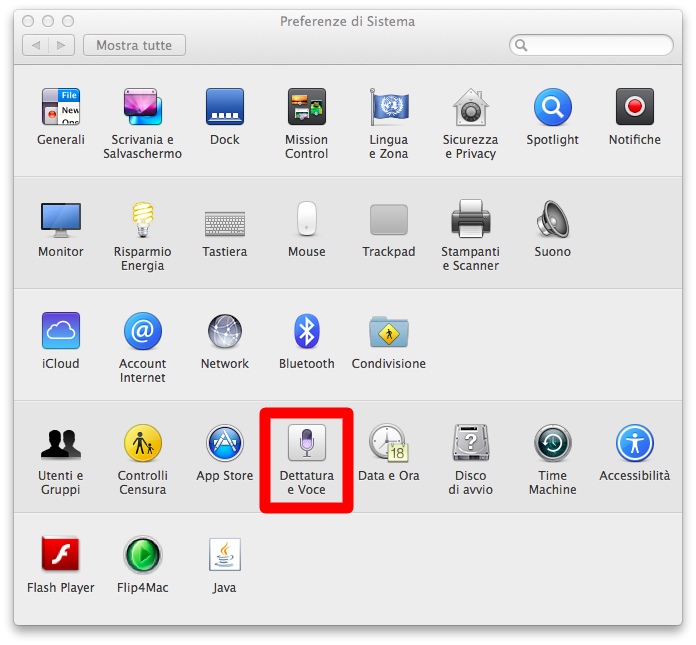Go forward with the right arrow button
The width and height of the screenshot is (696, 645).
[61, 45]
